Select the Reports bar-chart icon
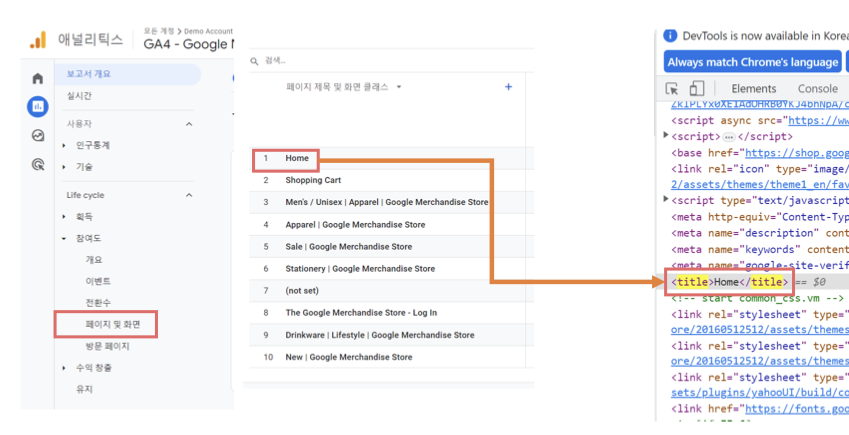Image resolution: width=849 pixels, height=435 pixels. (38, 107)
